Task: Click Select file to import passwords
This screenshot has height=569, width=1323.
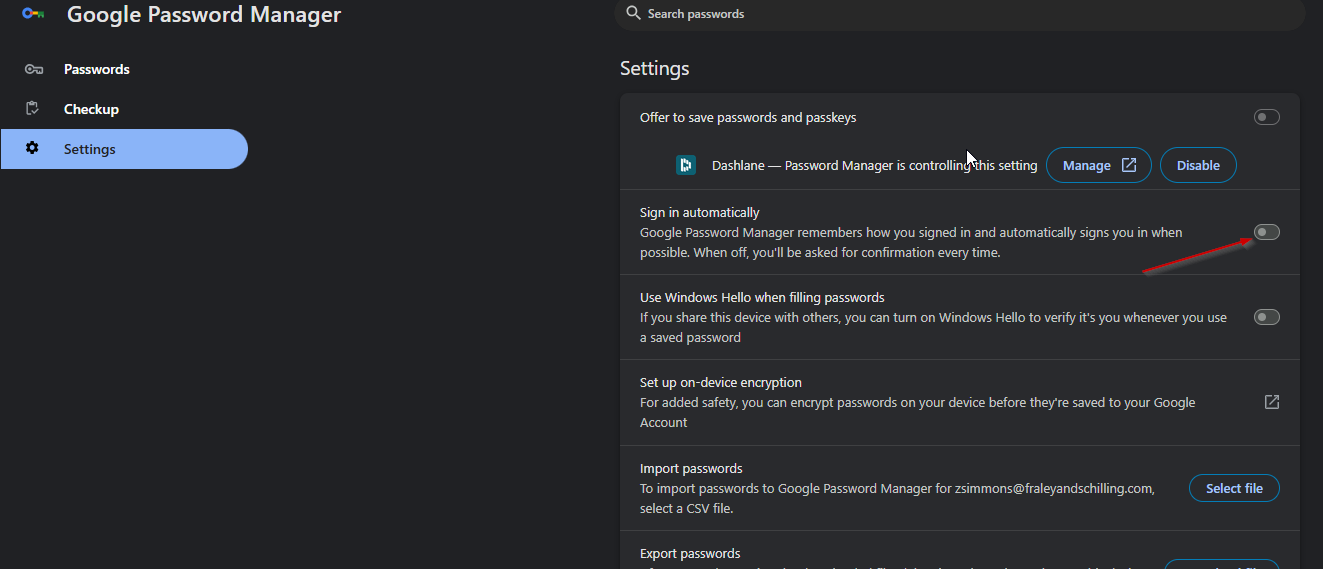Action: pyautogui.click(x=1234, y=488)
